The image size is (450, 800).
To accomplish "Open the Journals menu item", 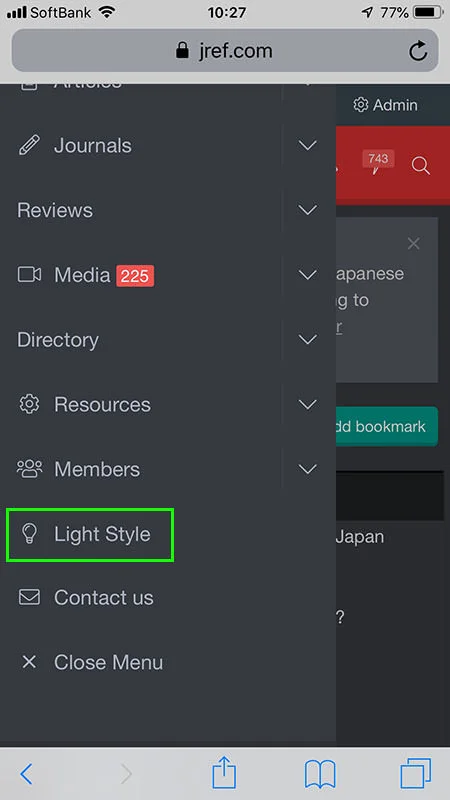I will point(93,146).
